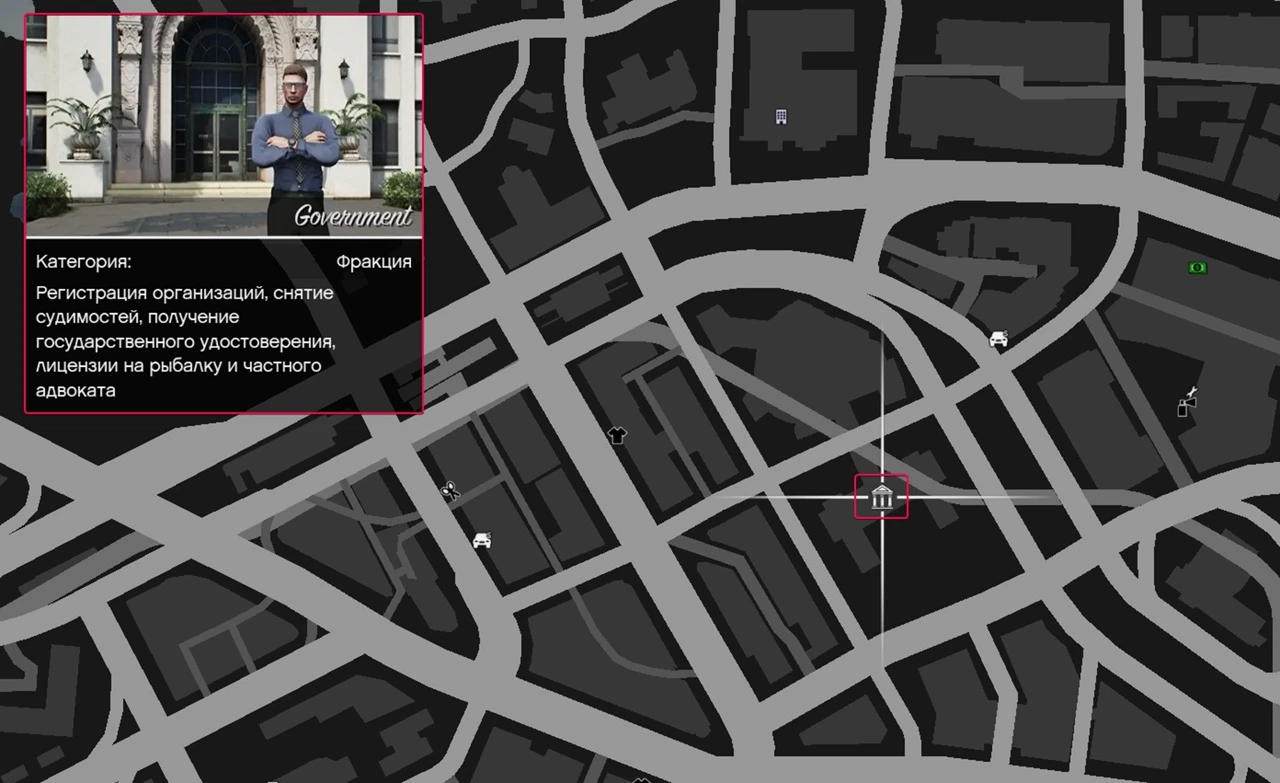
Task: Click the word адвоката in the description
Action: 76,390
